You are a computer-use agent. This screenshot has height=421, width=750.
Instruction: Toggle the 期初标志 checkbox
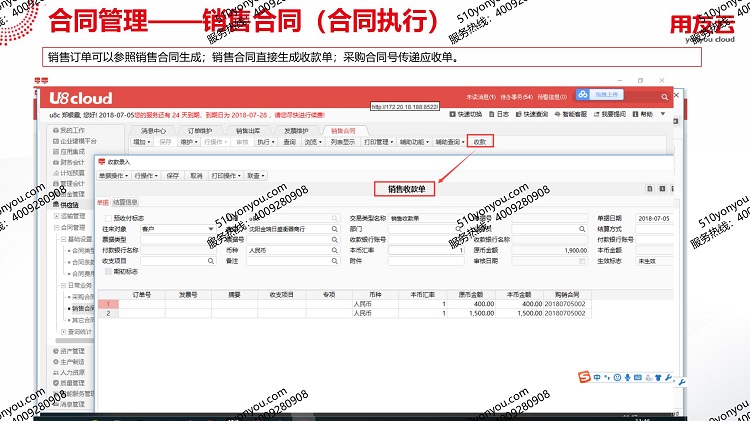click(110, 271)
